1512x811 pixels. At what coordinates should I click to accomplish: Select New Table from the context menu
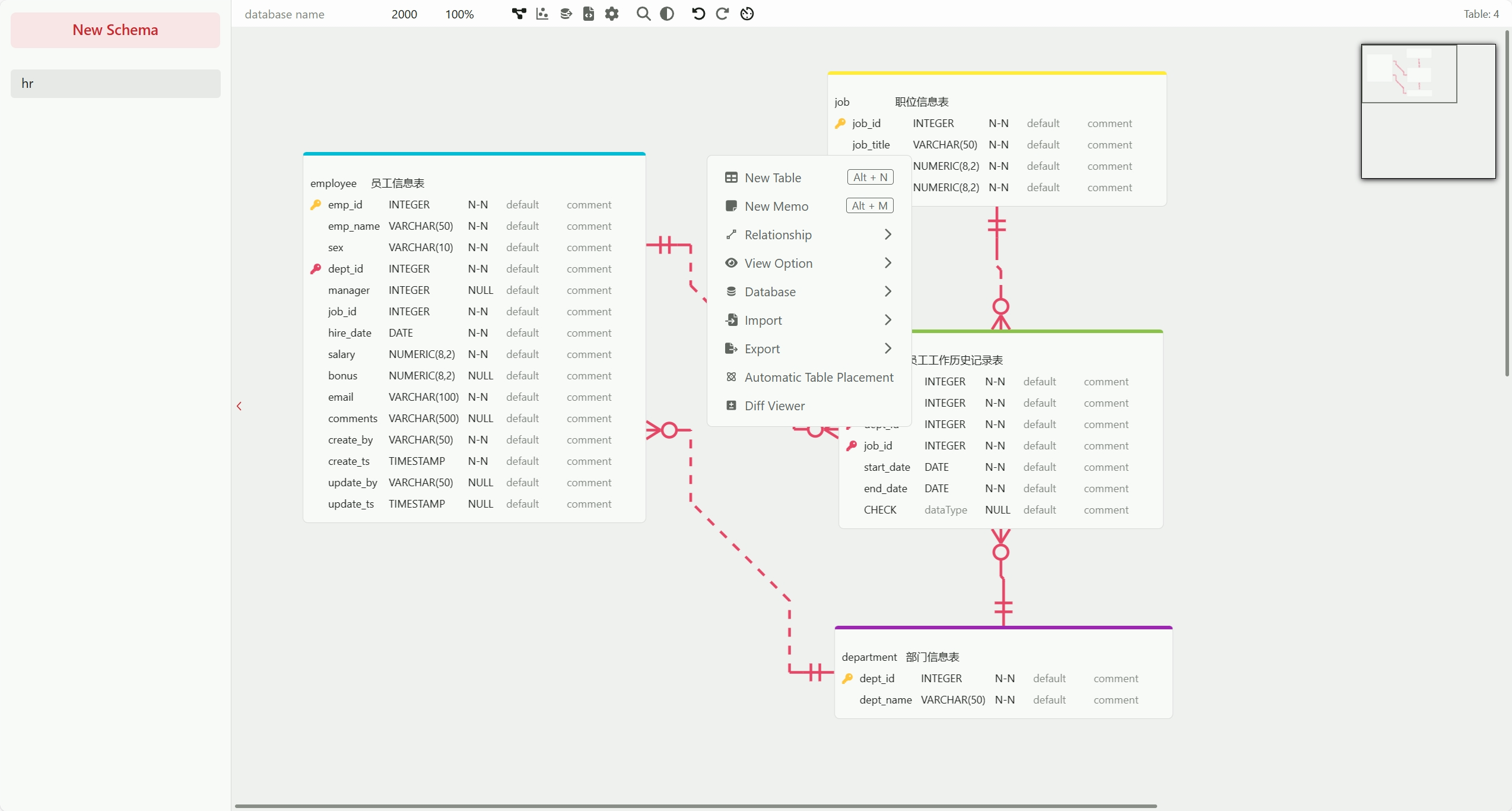773,178
